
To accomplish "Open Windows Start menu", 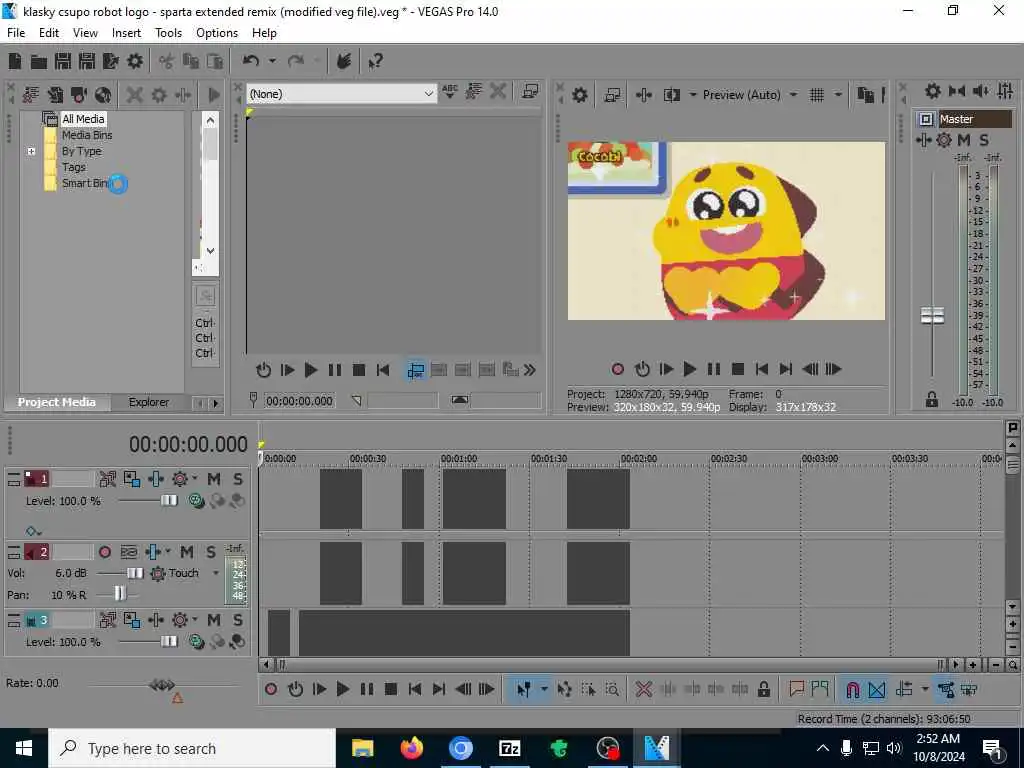I will point(24,748).
